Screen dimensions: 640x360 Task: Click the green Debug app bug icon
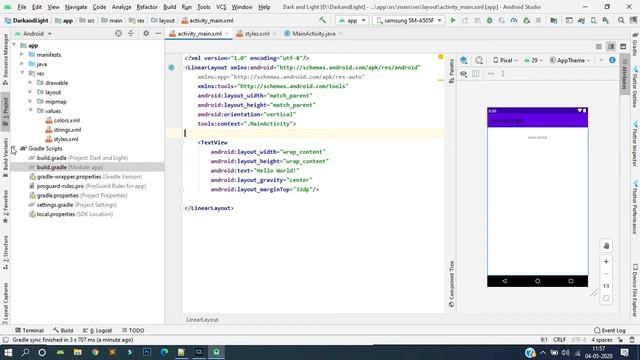(x=489, y=20)
